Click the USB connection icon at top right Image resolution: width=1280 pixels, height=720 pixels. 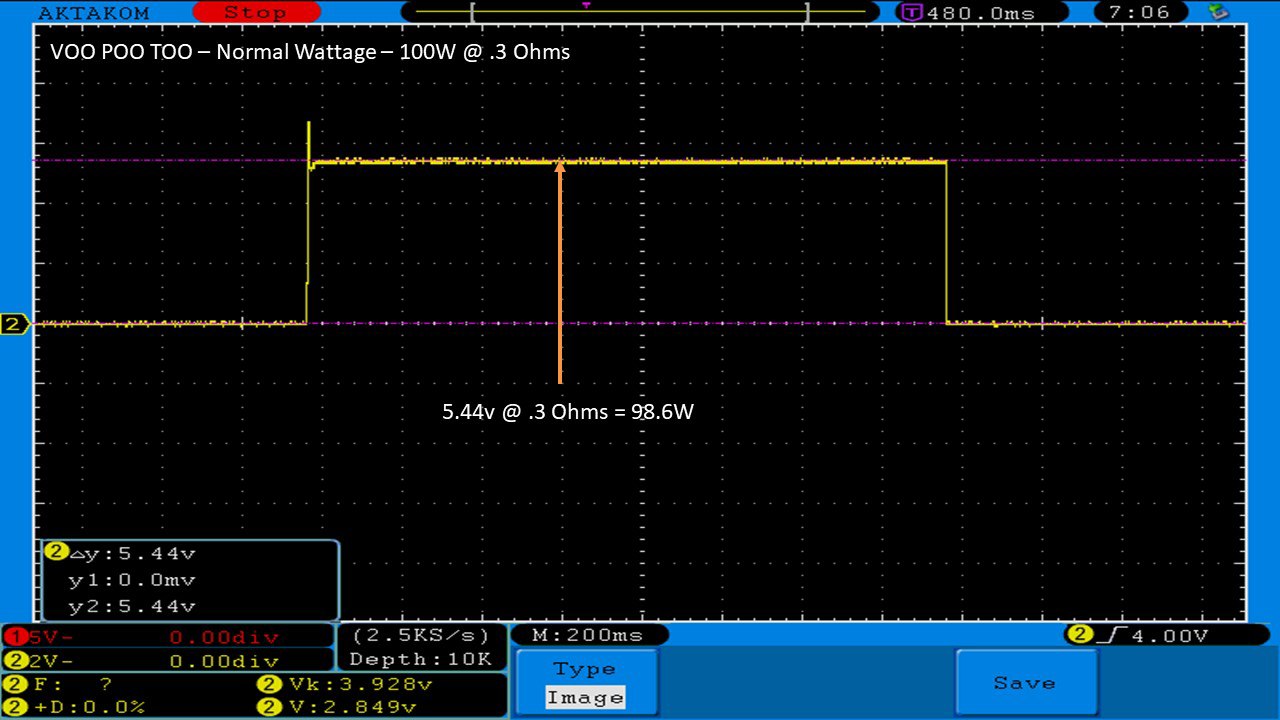(1218, 13)
